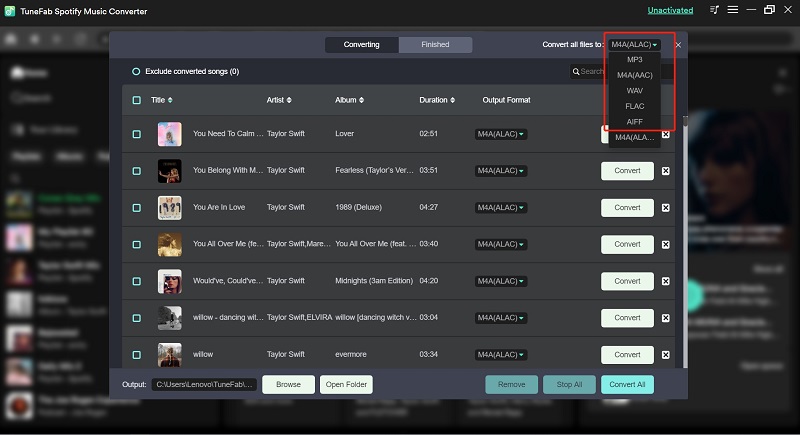Sort songs by Title sort arrows
The height and width of the screenshot is (435, 800).
click(170, 100)
